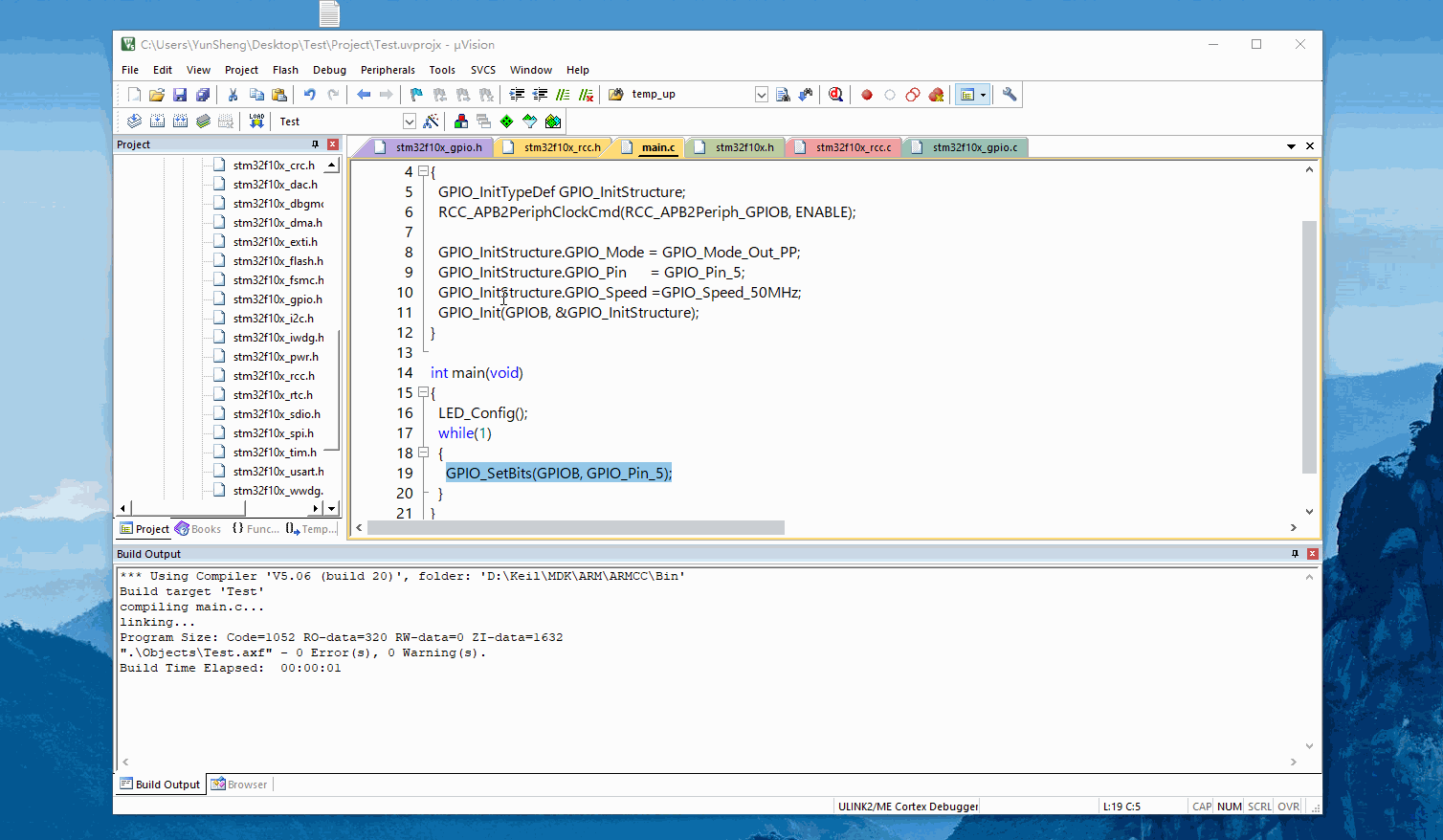
Task: Disable all breakpoints with linked circles icon
Action: (913, 95)
